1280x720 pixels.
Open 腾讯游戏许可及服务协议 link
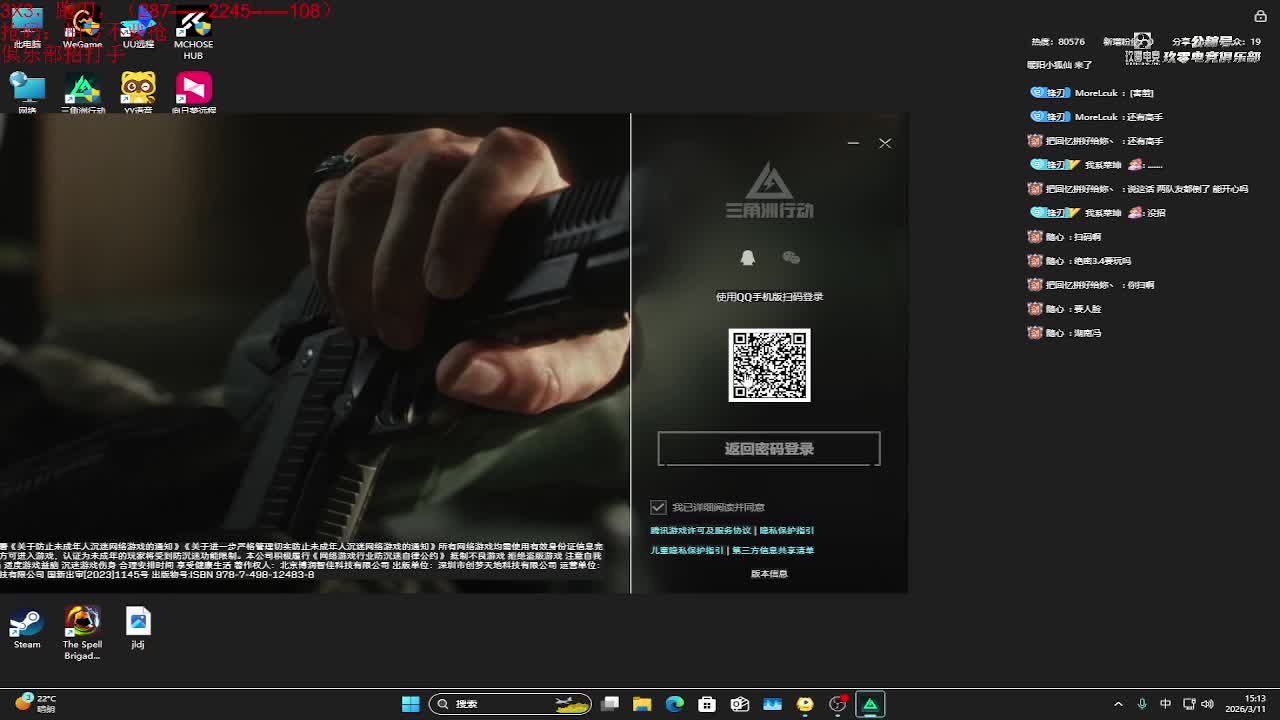[700, 531]
